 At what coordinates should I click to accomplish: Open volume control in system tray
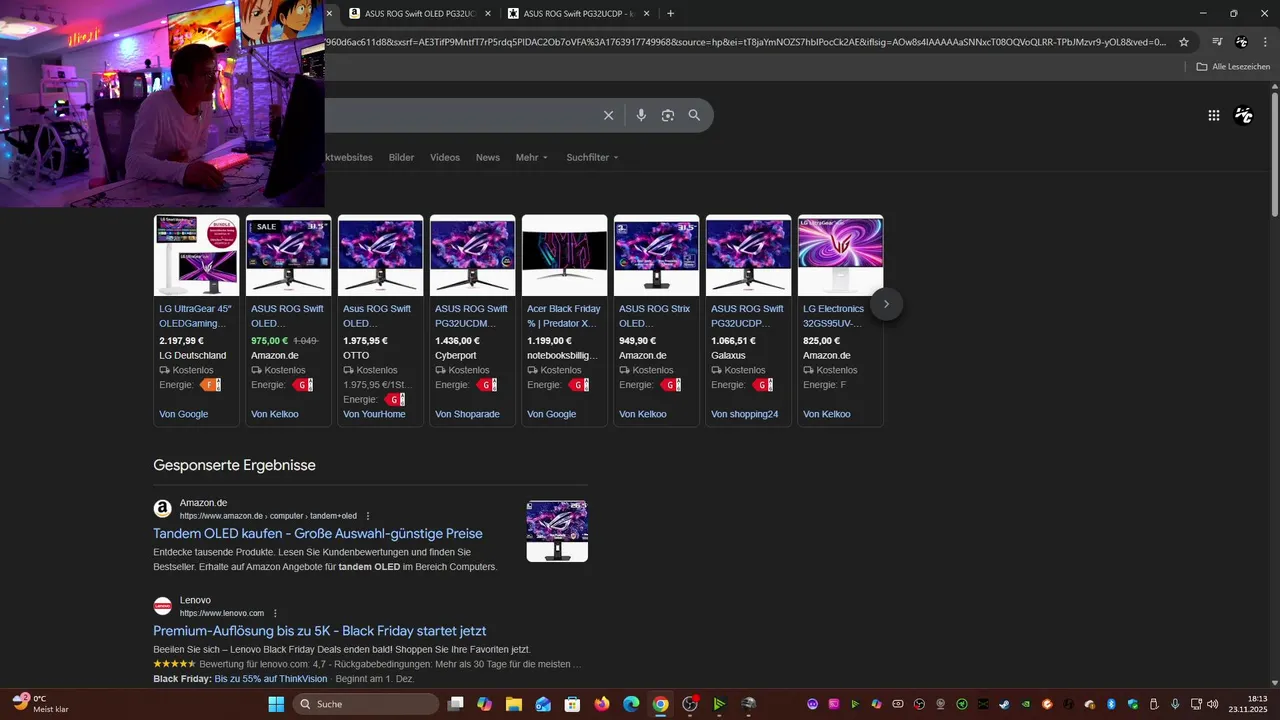click(x=1212, y=704)
